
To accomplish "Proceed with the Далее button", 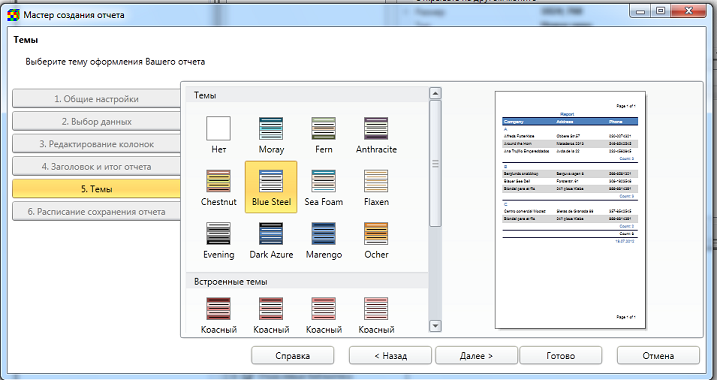I will [476, 355].
